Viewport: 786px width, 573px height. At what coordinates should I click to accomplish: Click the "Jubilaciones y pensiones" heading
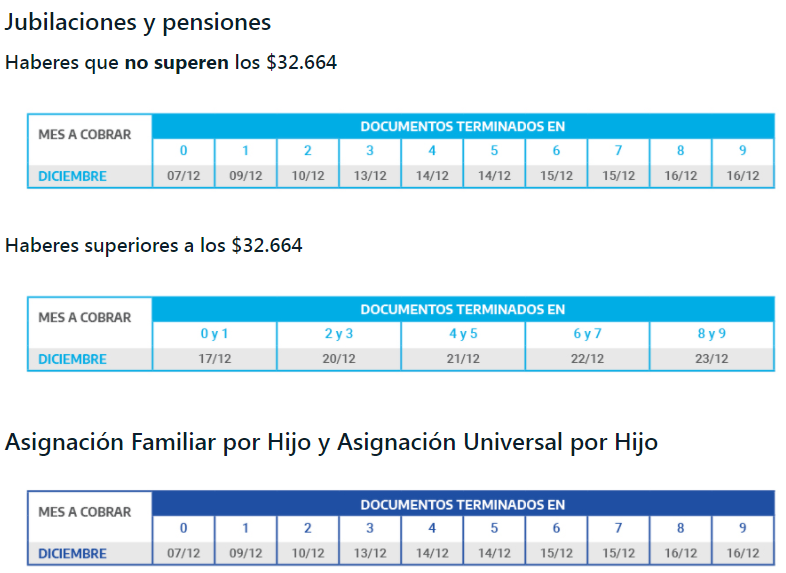[x=138, y=22]
